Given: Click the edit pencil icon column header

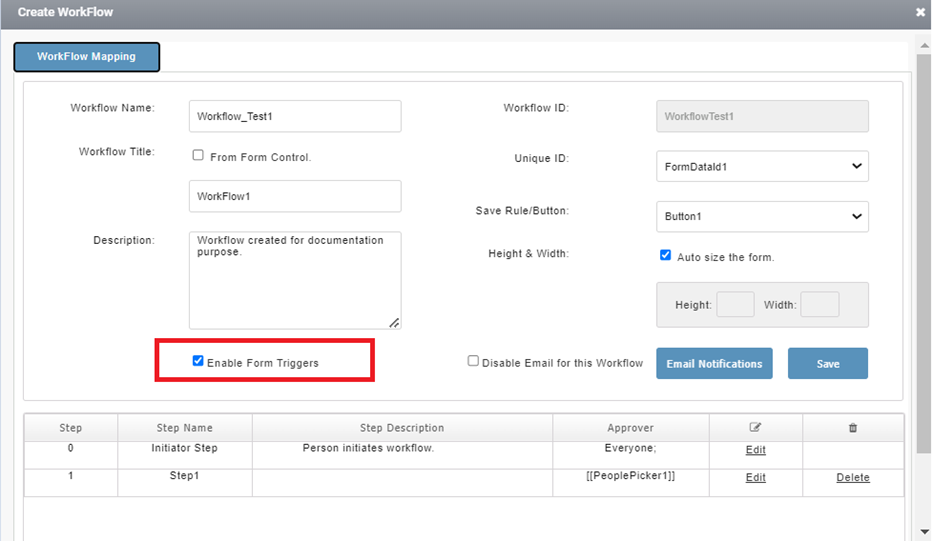Looking at the screenshot, I should [755, 427].
